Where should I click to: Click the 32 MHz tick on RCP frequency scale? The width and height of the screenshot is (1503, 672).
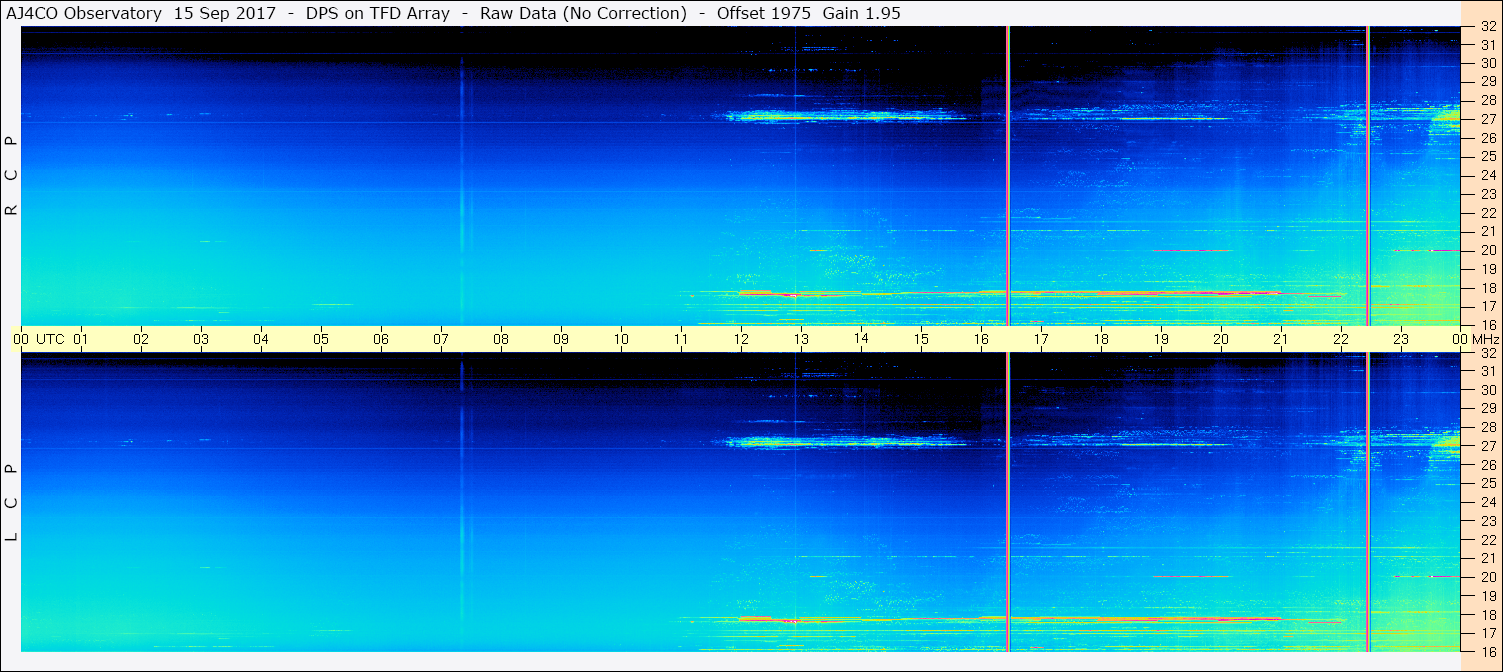1487,26
